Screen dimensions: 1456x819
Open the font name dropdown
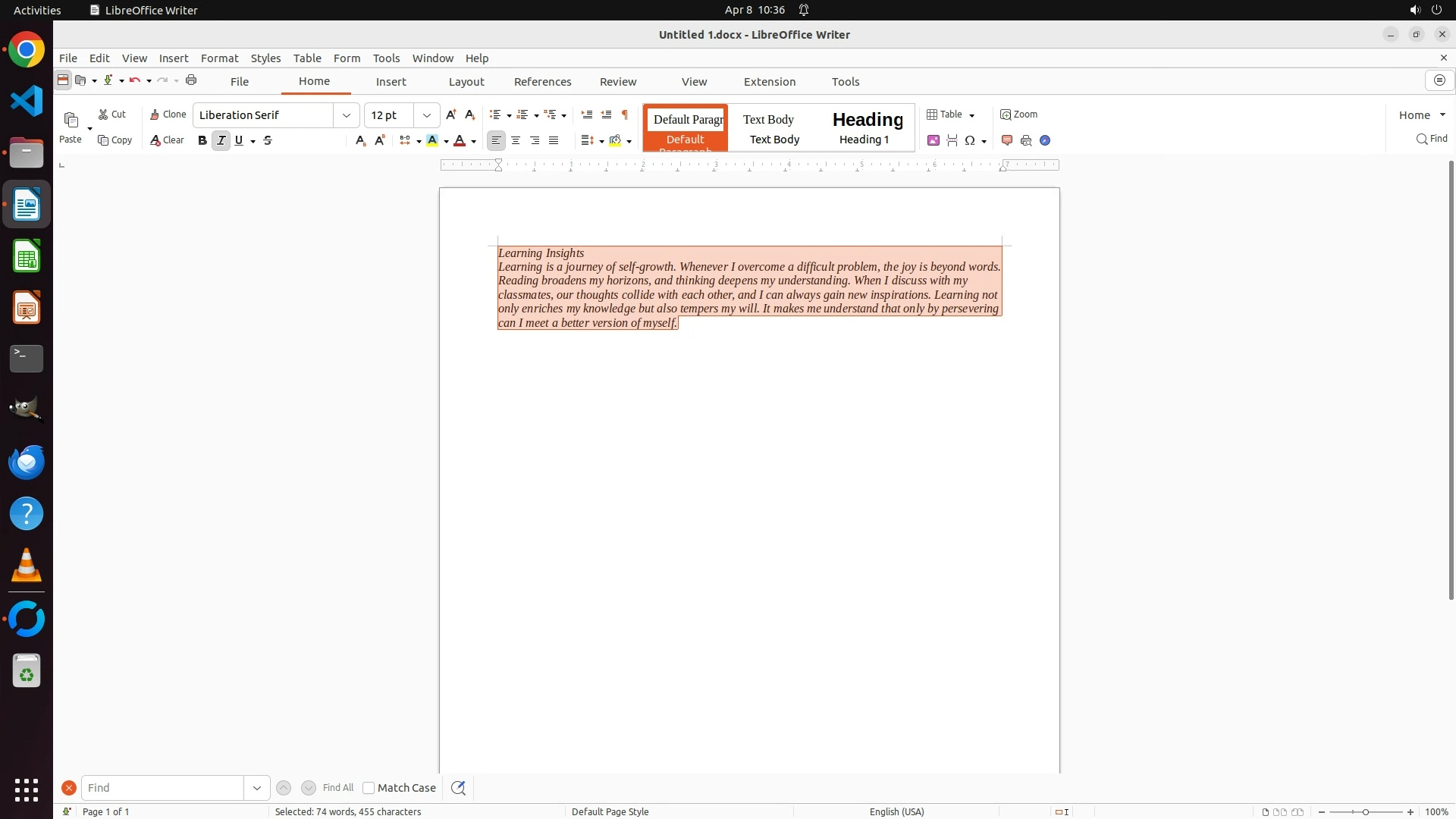pos(347,115)
